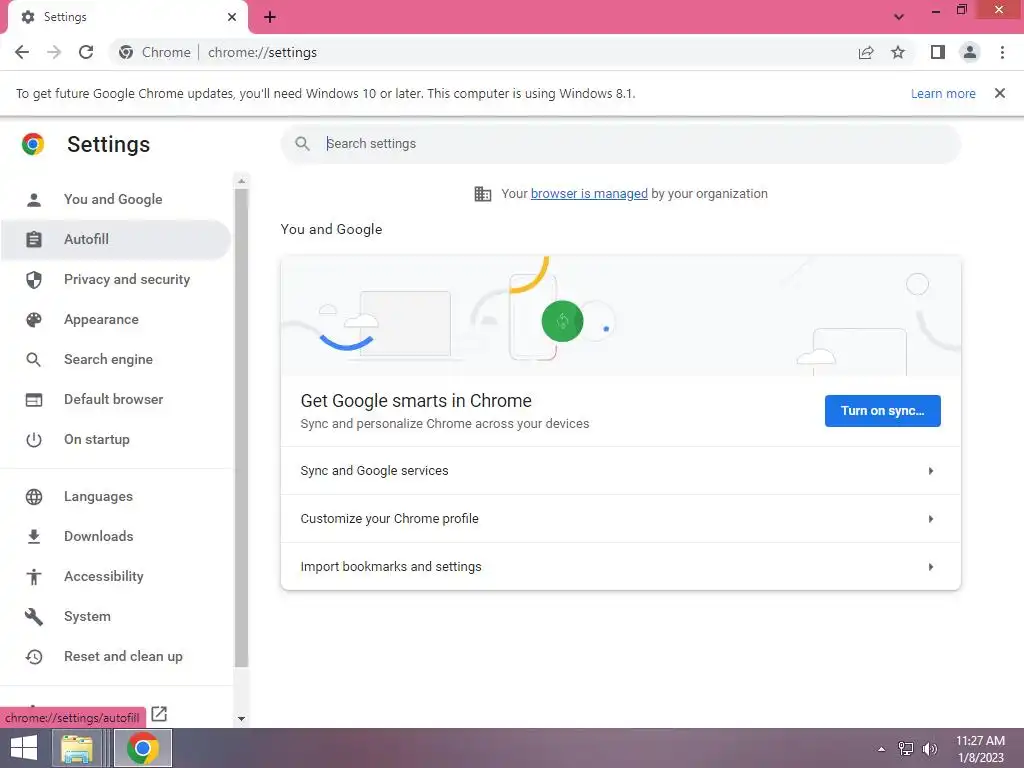Go back using the browser back arrow
The width and height of the screenshot is (1024, 768).
(x=22, y=52)
